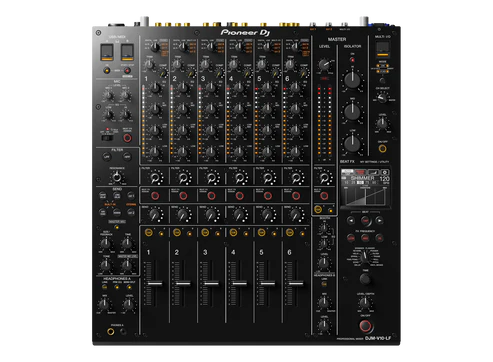Engage the HPF filter button

point(127,156)
